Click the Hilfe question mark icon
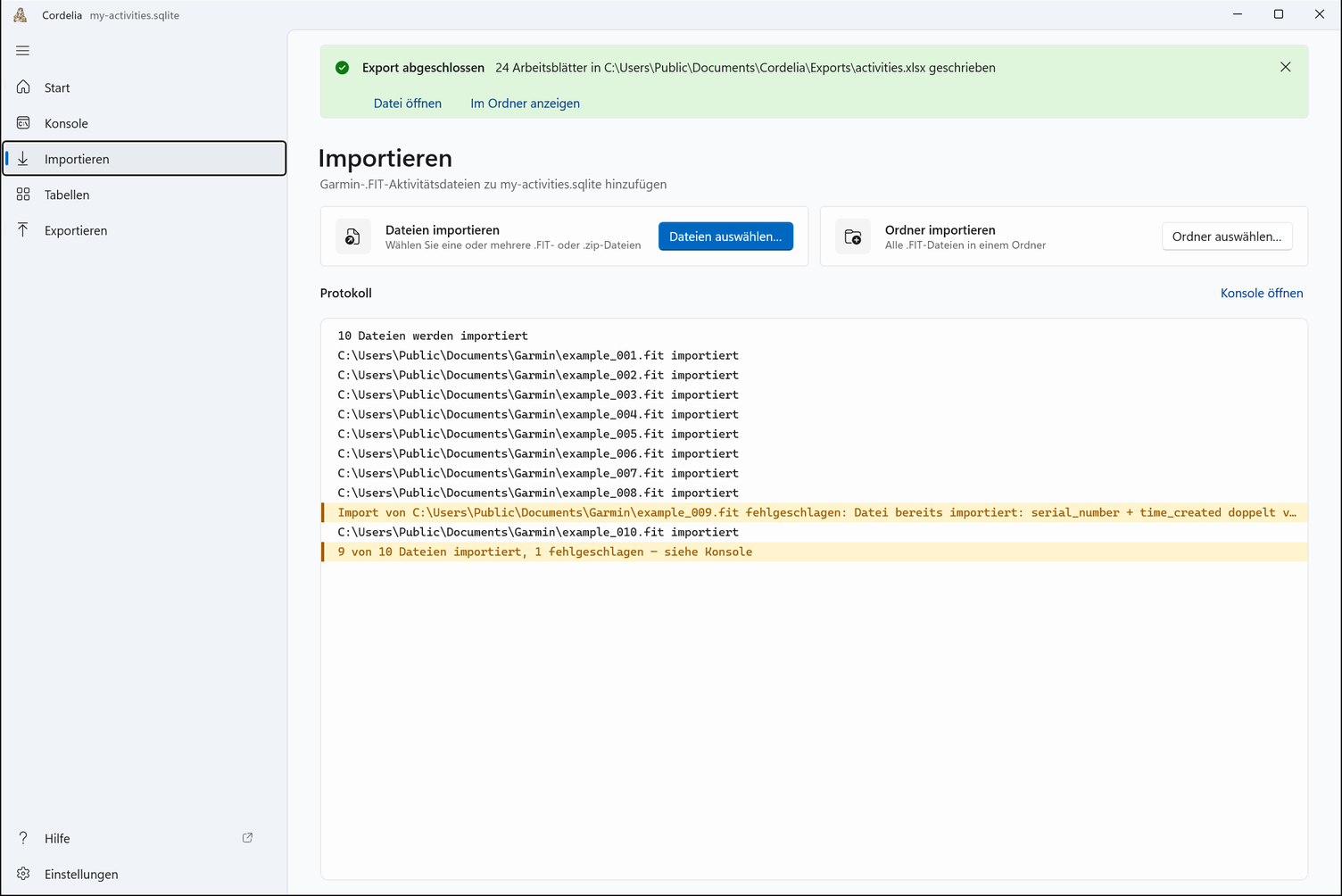This screenshot has width=1342, height=896. [x=23, y=838]
